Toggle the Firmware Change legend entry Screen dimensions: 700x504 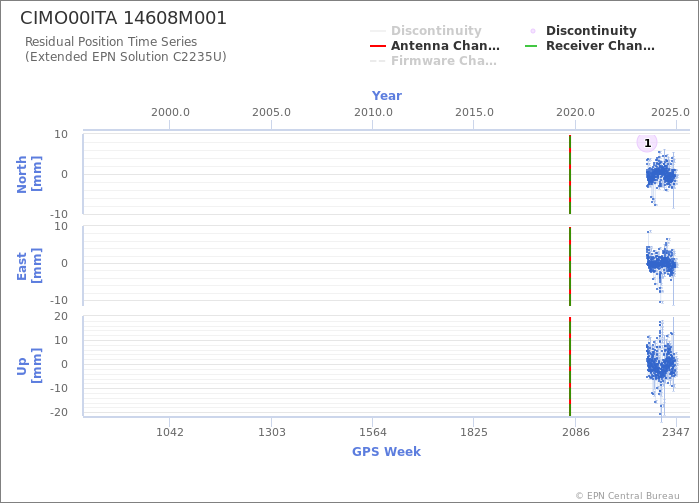433,61
